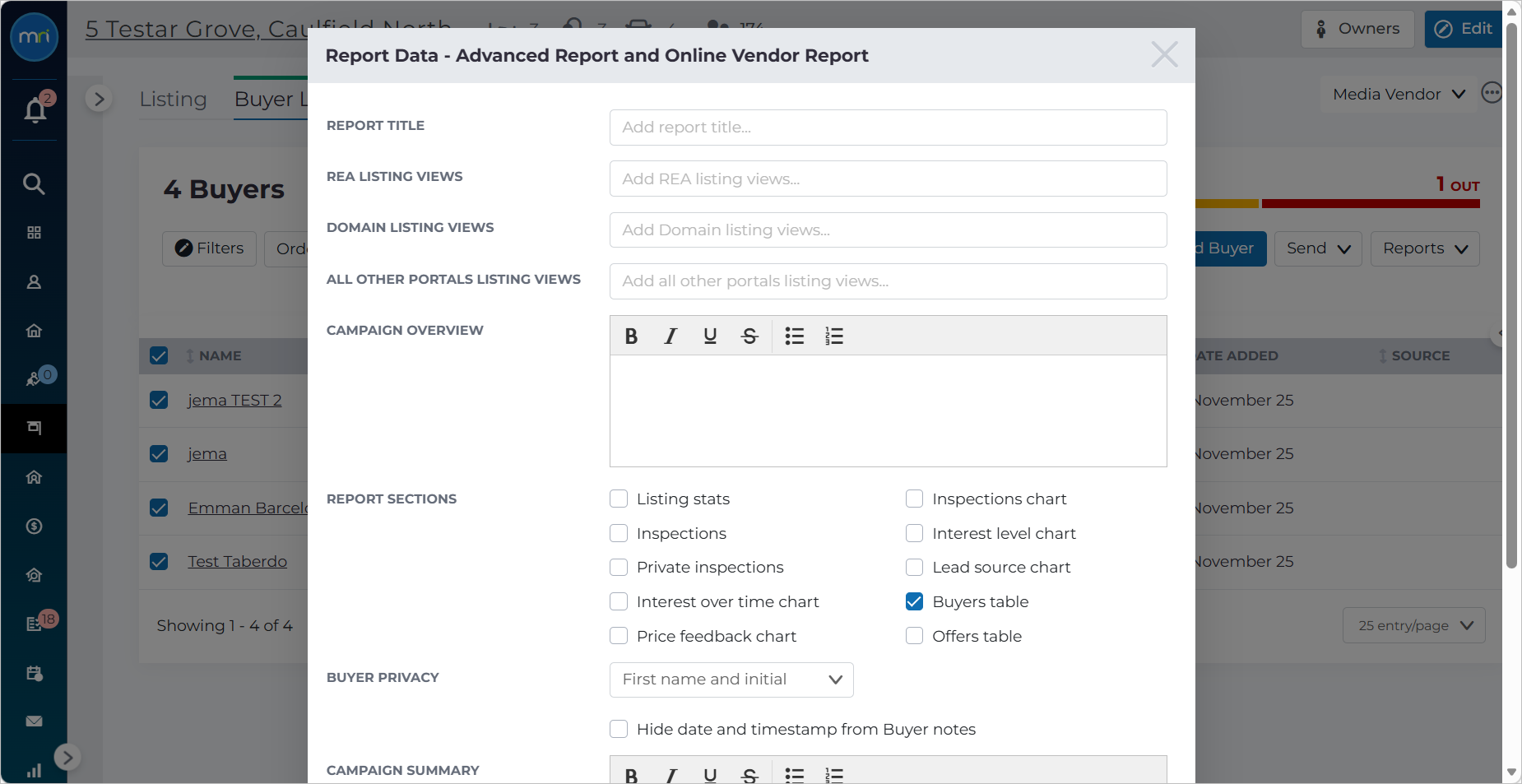Click the Owners button
The height and width of the screenshot is (784, 1522).
click(1357, 29)
